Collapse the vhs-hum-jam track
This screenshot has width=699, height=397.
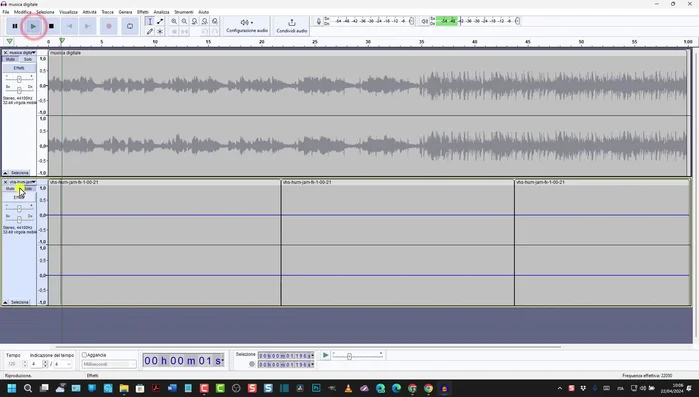5,303
